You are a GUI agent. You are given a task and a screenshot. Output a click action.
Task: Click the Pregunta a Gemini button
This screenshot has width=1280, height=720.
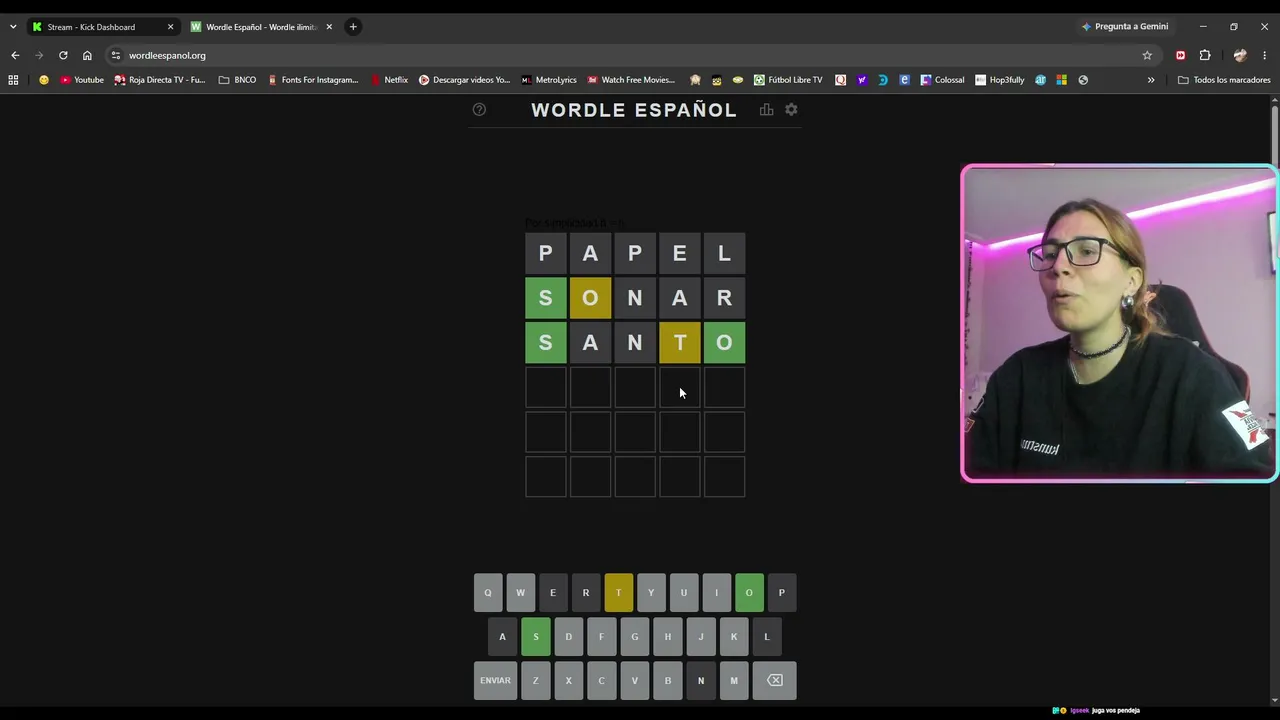(1124, 27)
